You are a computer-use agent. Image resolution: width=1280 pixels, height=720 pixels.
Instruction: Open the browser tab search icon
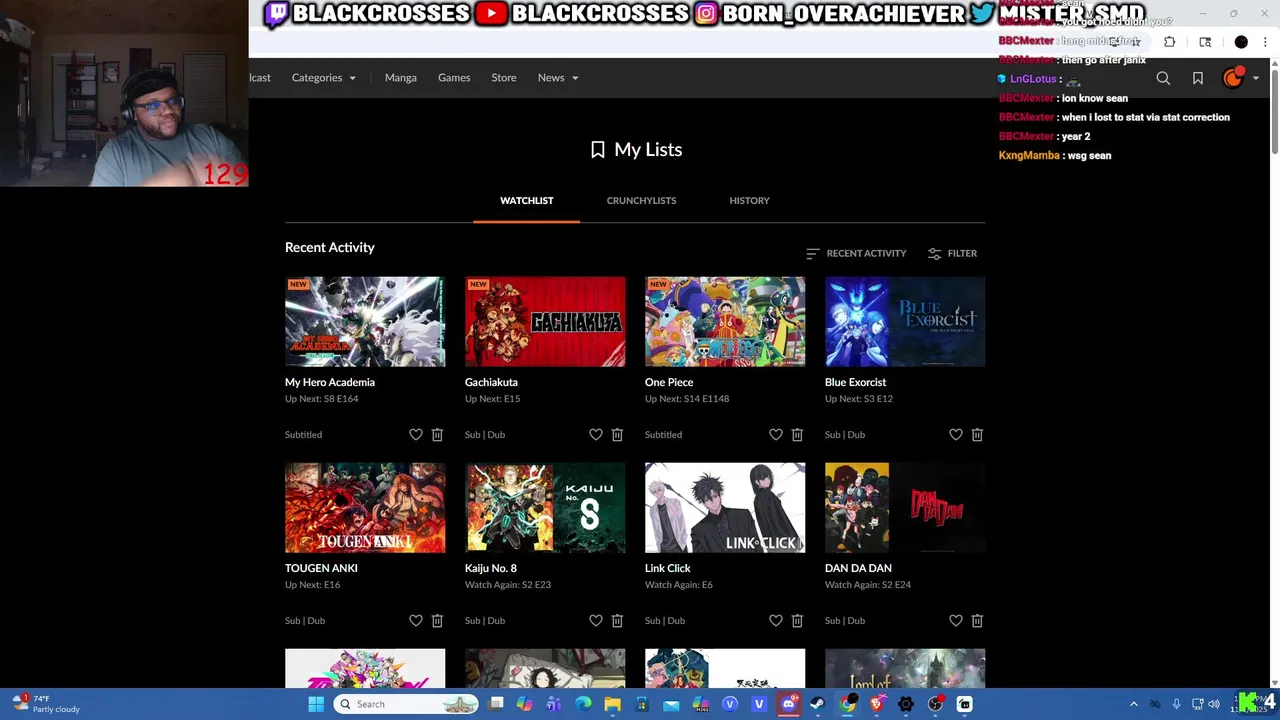[1205, 42]
